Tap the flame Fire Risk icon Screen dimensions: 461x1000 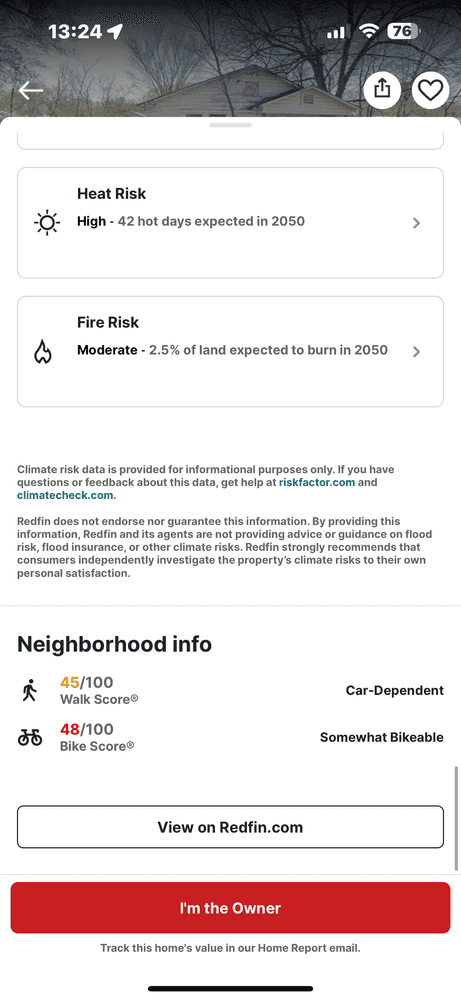43,351
